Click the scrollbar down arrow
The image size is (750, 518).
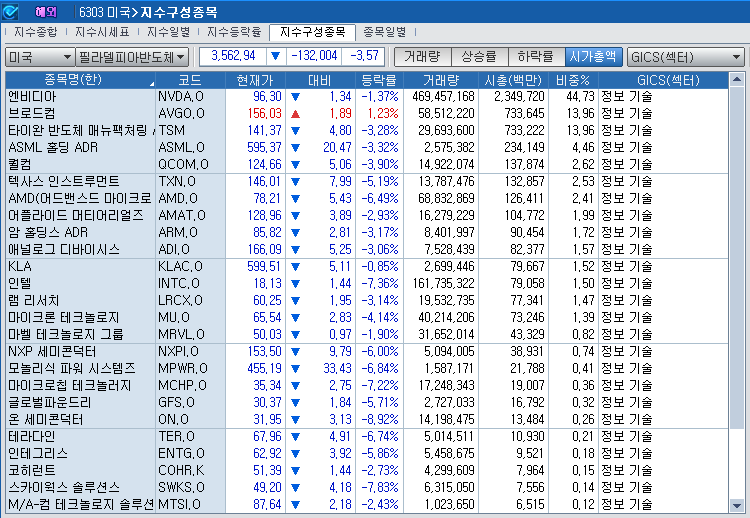pyautogui.click(x=737, y=505)
